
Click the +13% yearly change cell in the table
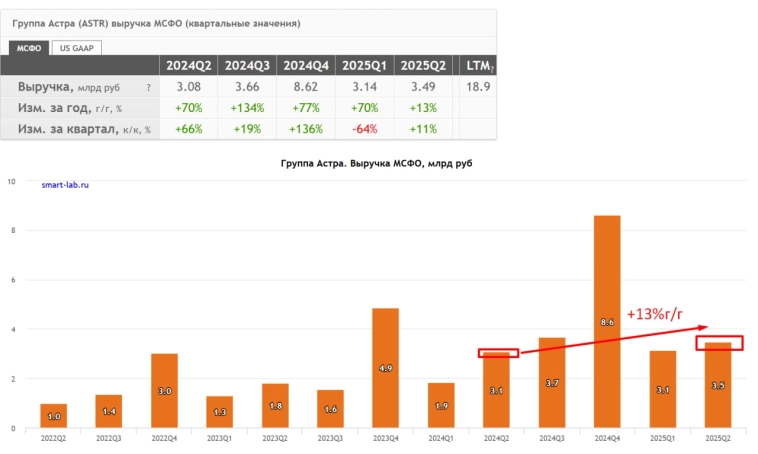(423, 108)
